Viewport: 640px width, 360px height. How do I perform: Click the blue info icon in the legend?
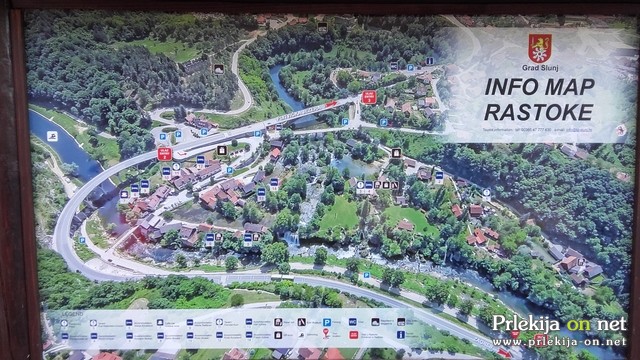400,335
